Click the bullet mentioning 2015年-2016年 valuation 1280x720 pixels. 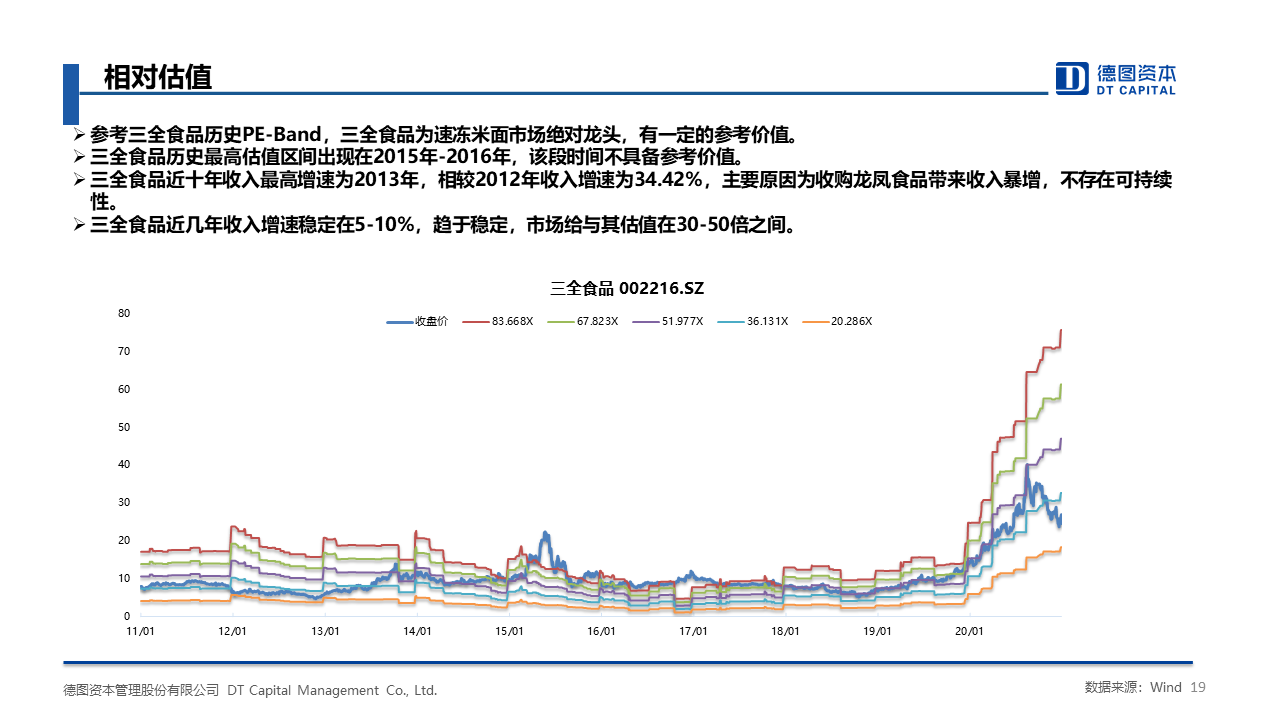pos(409,157)
